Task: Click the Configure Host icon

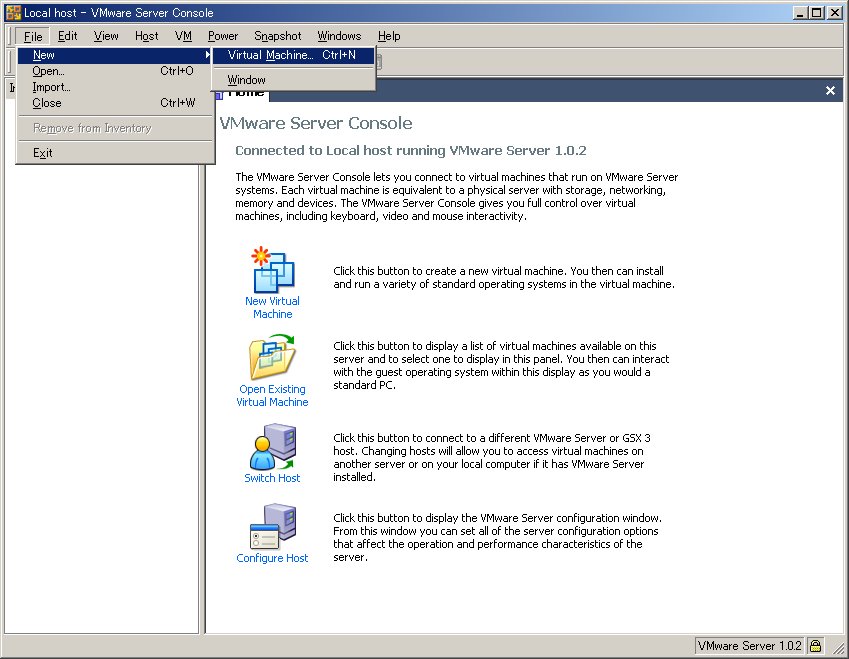Action: (x=273, y=526)
